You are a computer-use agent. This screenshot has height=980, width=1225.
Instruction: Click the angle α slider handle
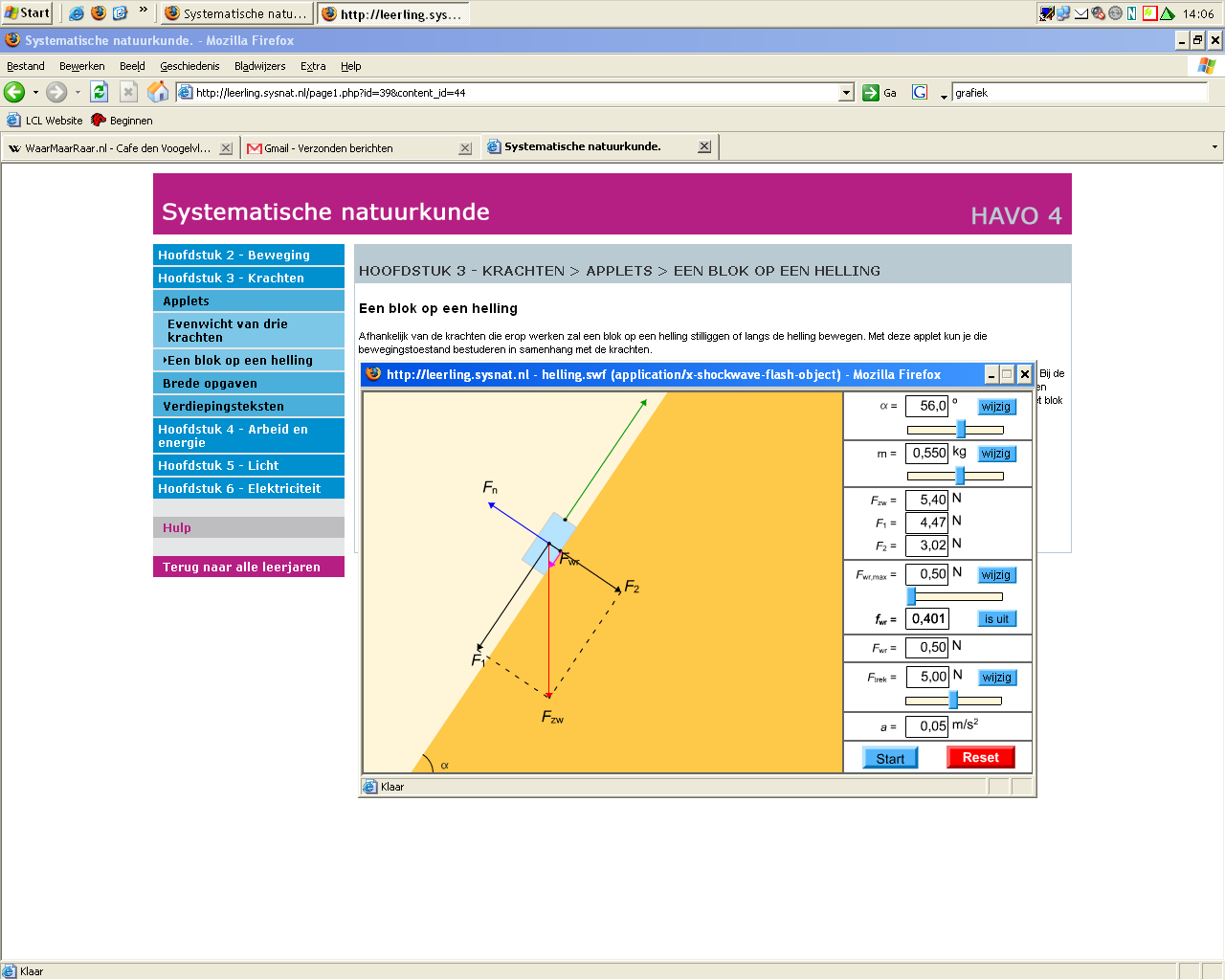961,430
